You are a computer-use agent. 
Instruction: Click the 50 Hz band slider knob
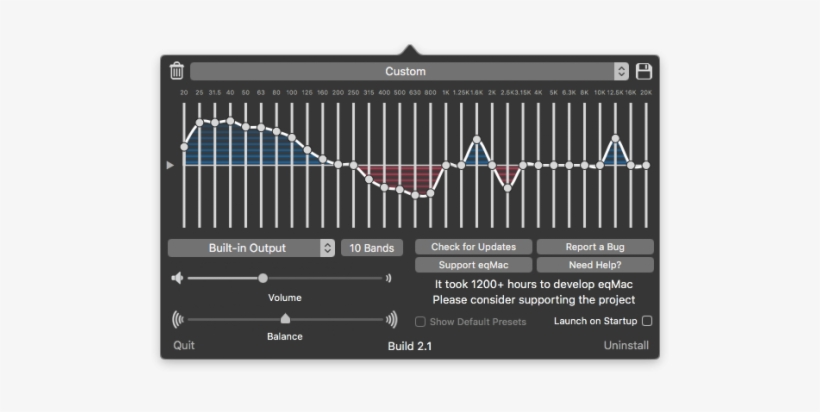coord(246,127)
